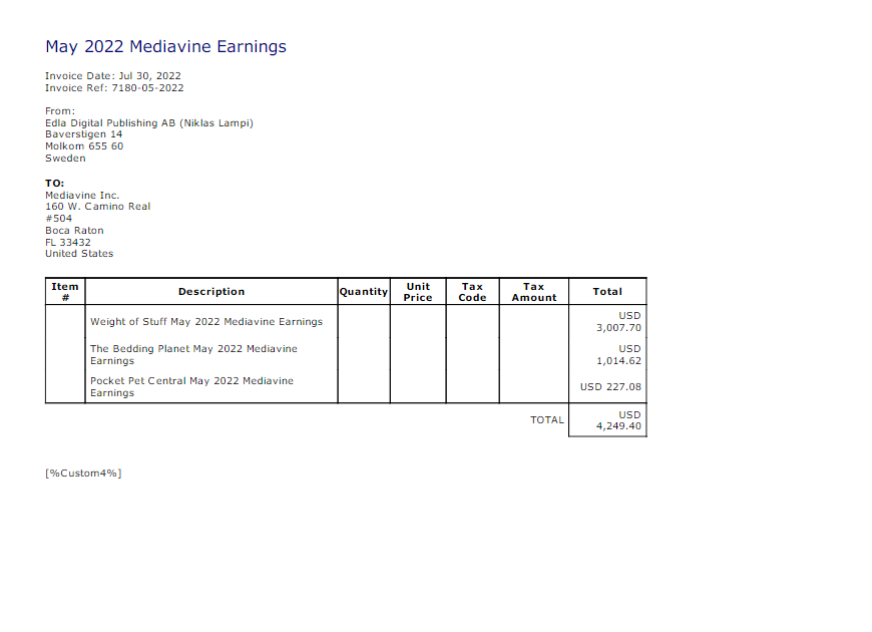The height and width of the screenshot is (632, 872).
Task: Click the #504 suite line
Action: point(58,219)
